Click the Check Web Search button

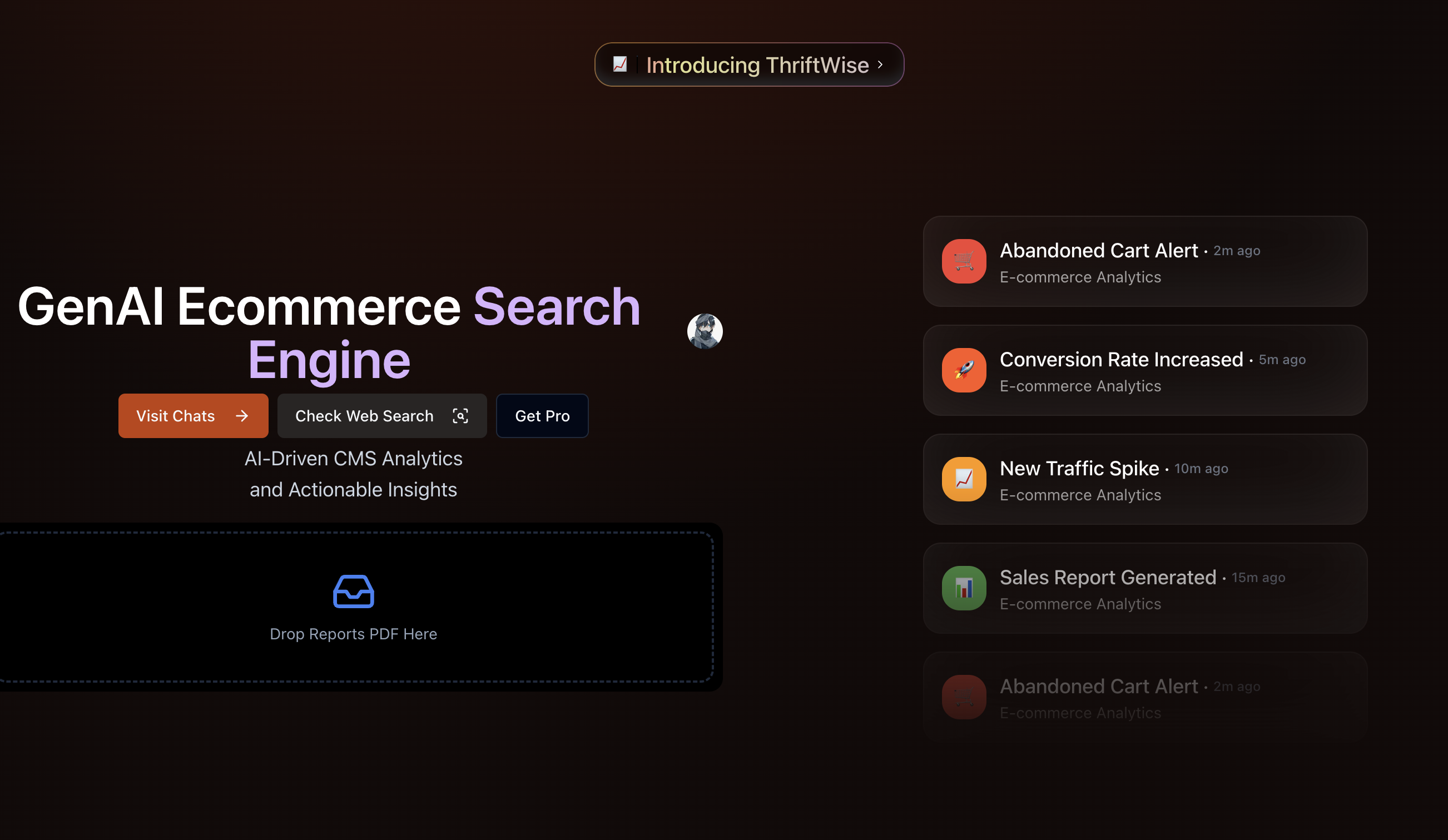[x=364, y=416]
